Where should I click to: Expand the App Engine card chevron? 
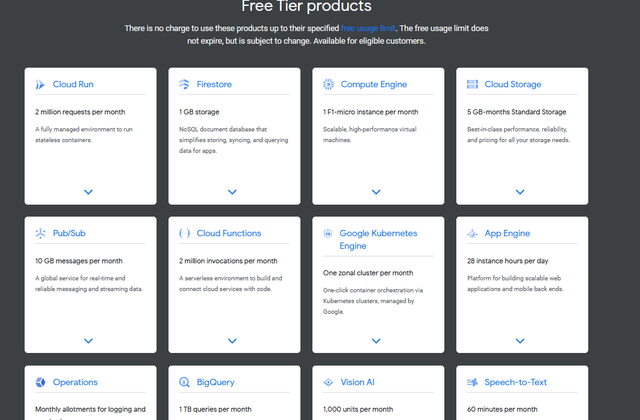pos(520,341)
